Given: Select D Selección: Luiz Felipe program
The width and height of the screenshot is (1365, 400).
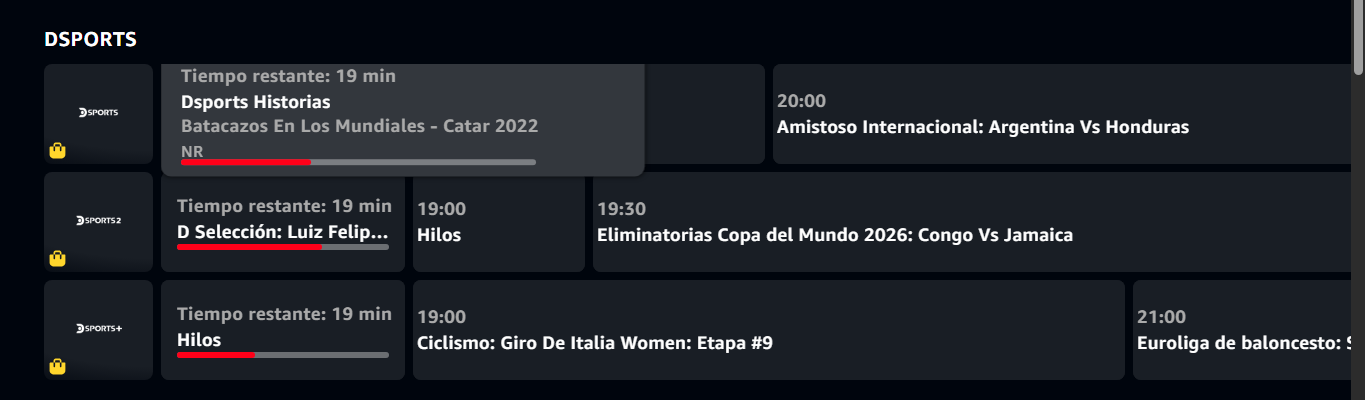Looking at the screenshot, I should tap(283, 222).
